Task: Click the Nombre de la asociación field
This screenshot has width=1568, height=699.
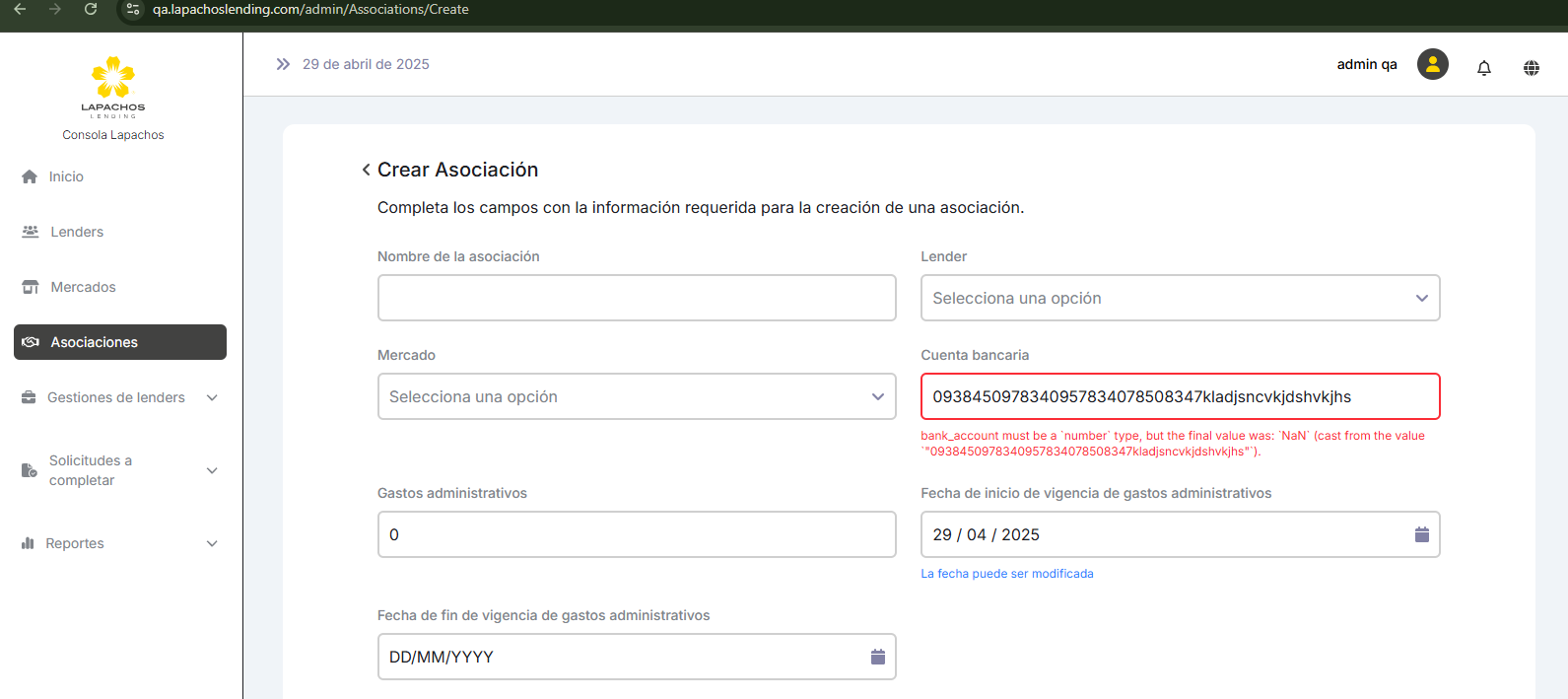Action: (636, 298)
